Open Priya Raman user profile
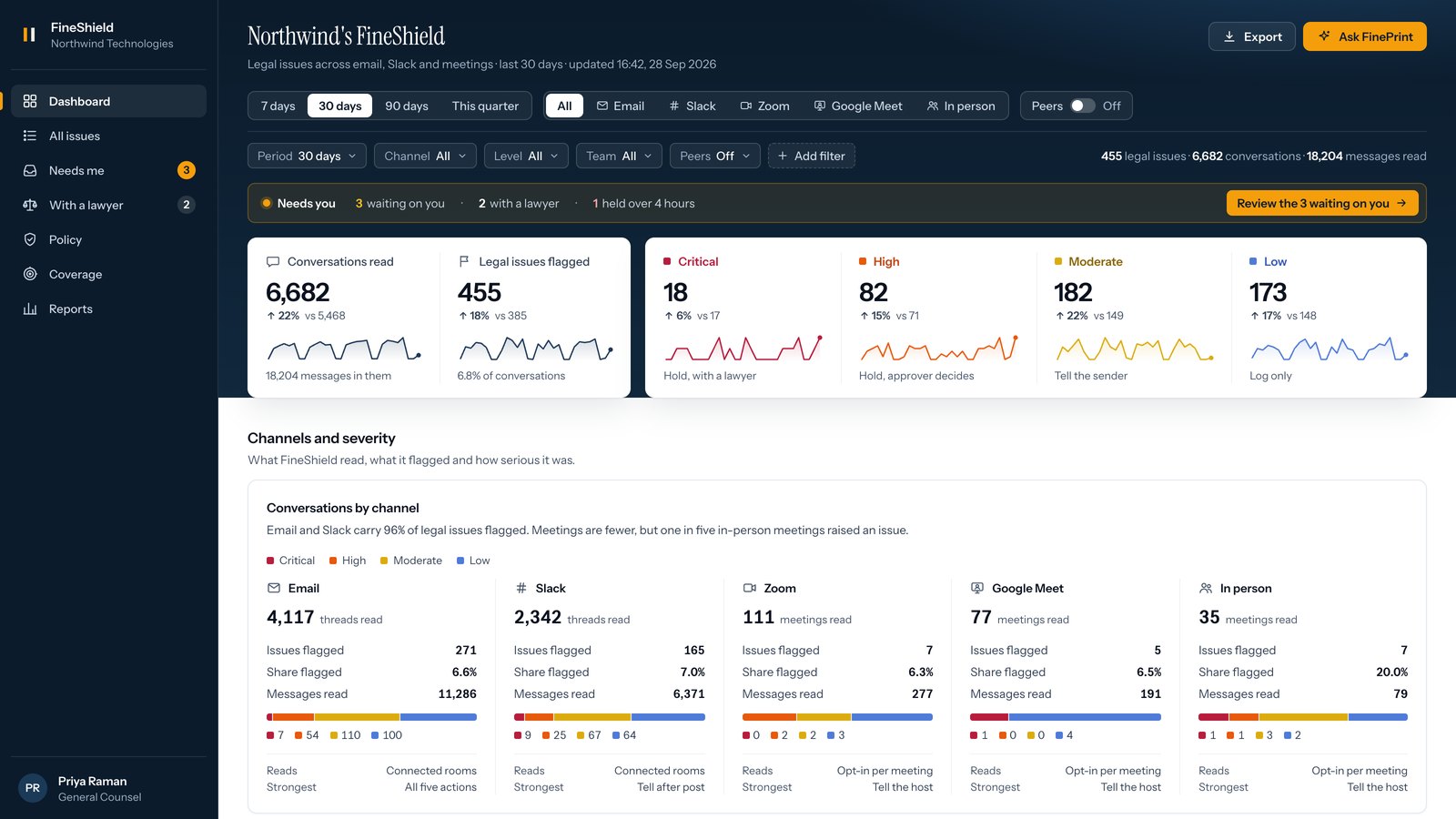This screenshot has width=1456, height=819. click(108, 788)
